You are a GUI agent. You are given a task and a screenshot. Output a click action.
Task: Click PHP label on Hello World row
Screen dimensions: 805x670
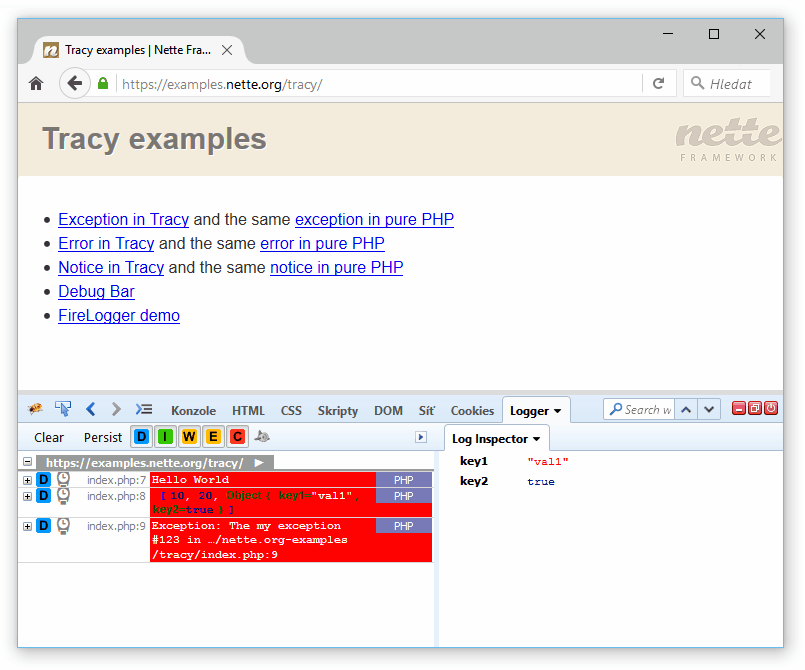pyautogui.click(x=404, y=480)
